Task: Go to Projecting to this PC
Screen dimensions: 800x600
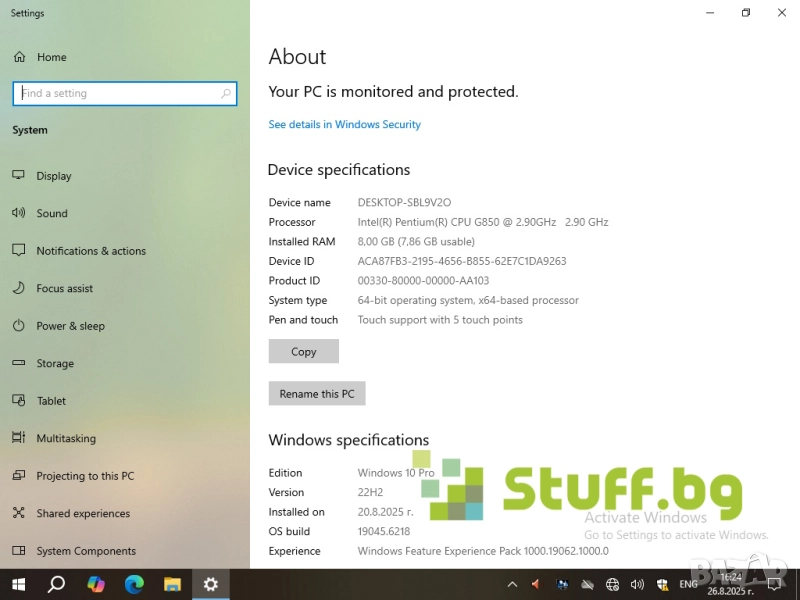Action: (85, 476)
